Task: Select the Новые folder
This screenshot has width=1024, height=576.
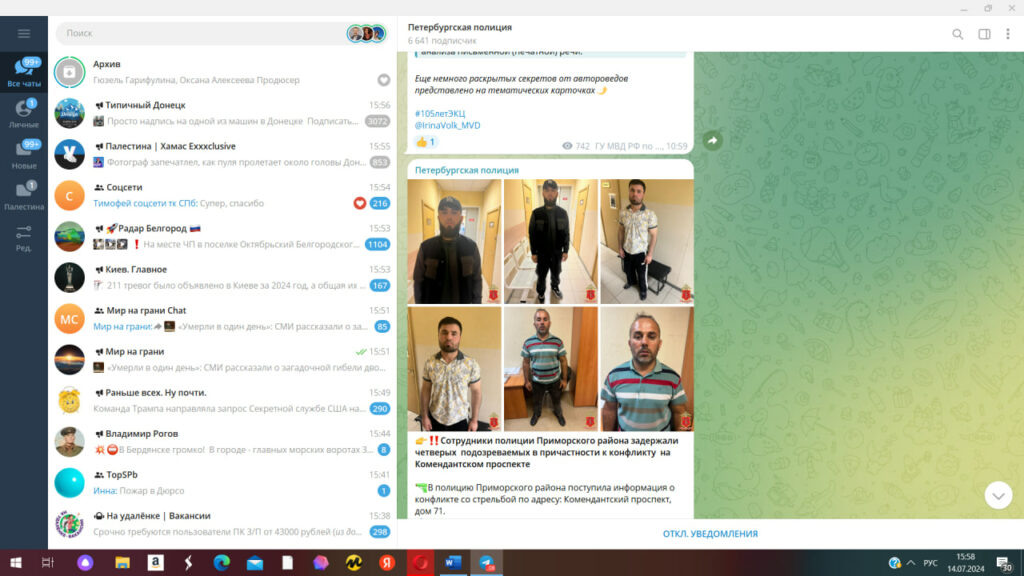Action: 24,155
